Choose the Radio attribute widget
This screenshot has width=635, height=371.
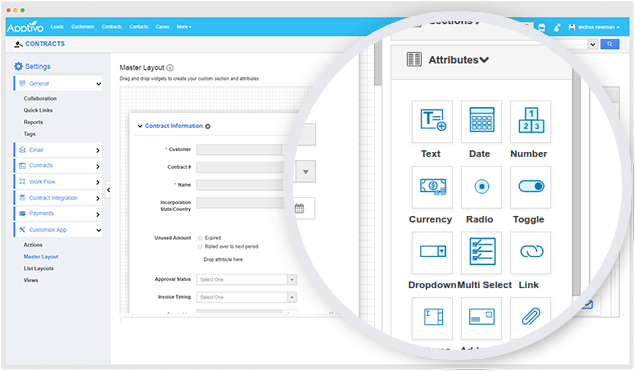(x=481, y=187)
